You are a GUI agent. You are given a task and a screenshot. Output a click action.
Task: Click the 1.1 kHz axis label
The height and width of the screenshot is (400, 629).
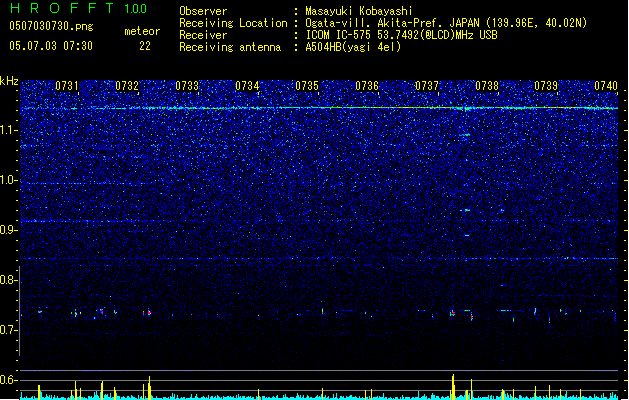pos(9,130)
